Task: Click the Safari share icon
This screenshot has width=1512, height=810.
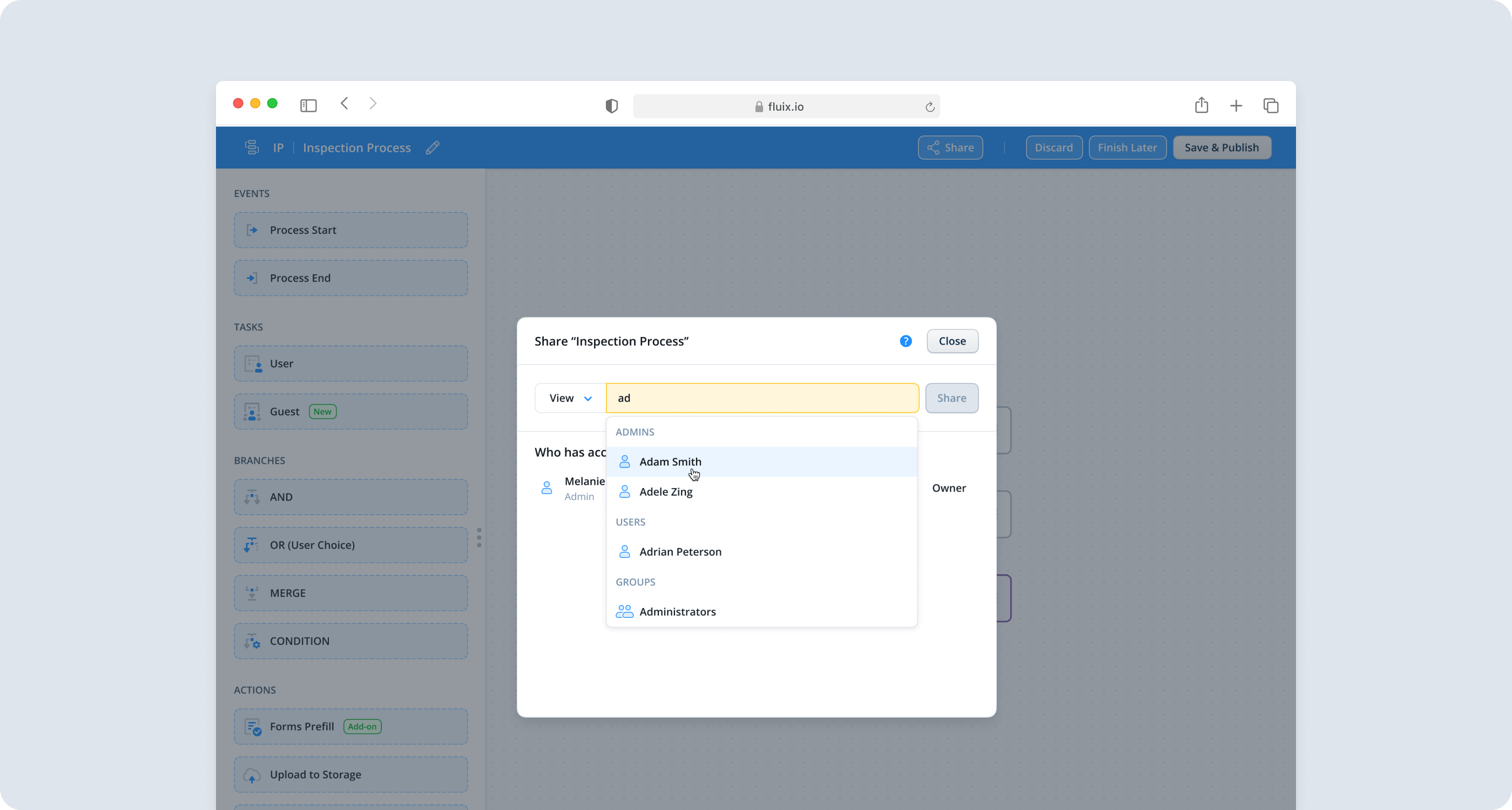Action: [x=1201, y=105]
